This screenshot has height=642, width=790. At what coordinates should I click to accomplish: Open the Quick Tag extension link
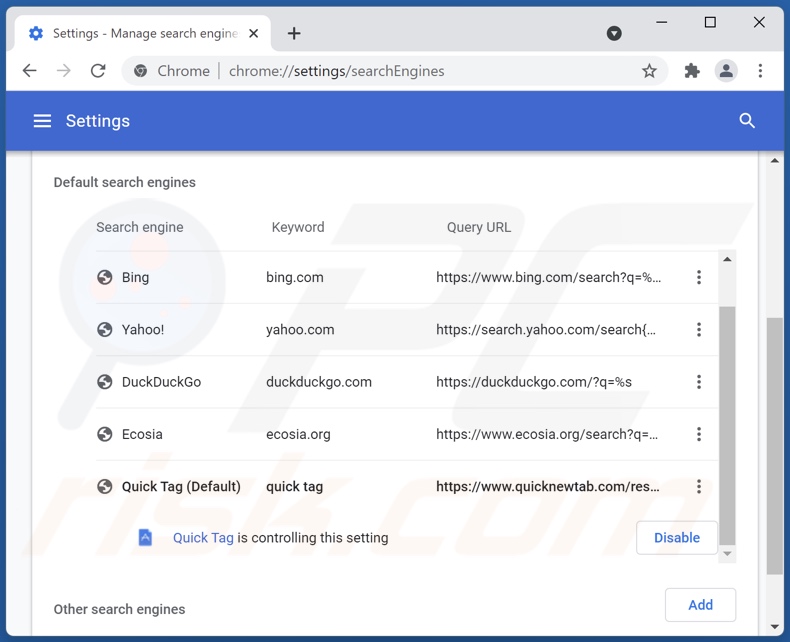coord(203,538)
